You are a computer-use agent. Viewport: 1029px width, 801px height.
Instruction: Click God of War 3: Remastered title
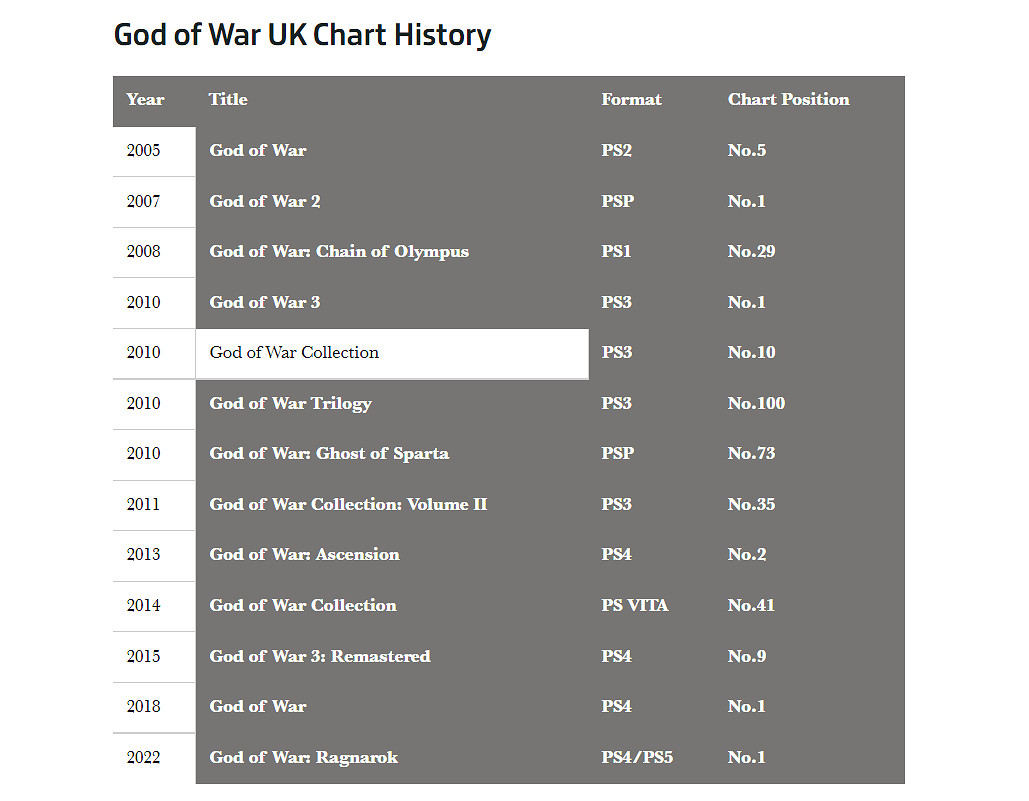point(319,657)
